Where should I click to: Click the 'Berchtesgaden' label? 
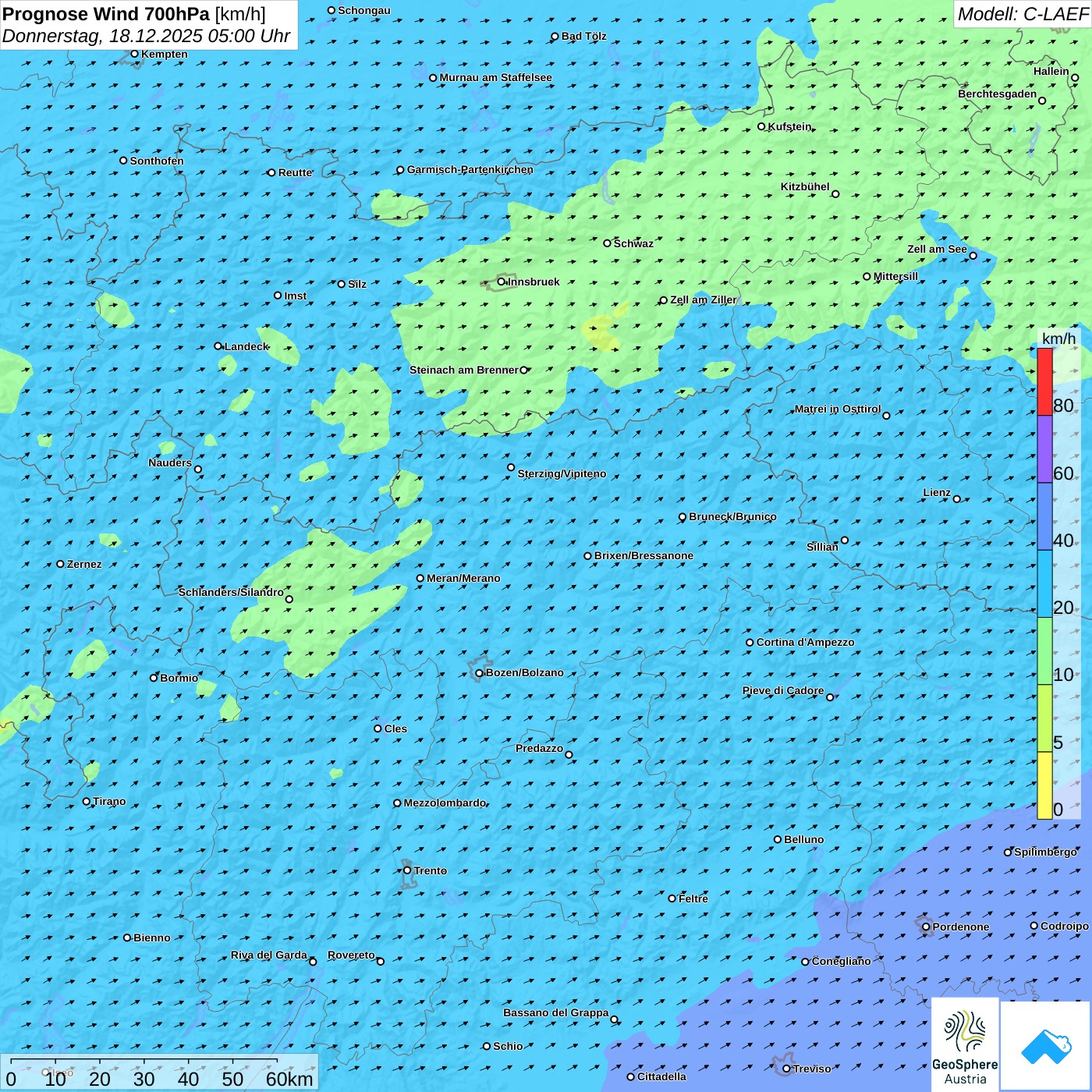pos(998,94)
